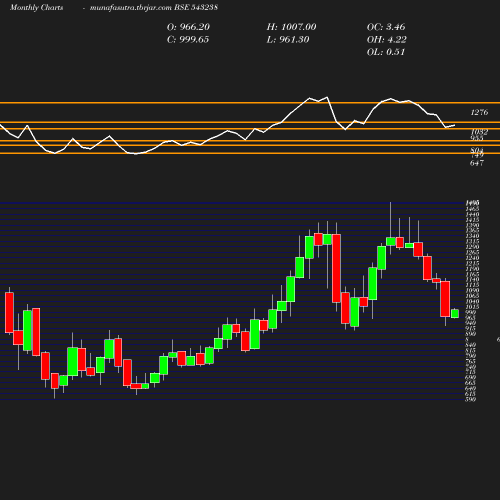The image size is (500, 500).
Task: Click the 'OC: 3.46' readout
Action: pyautogui.click(x=386, y=27)
